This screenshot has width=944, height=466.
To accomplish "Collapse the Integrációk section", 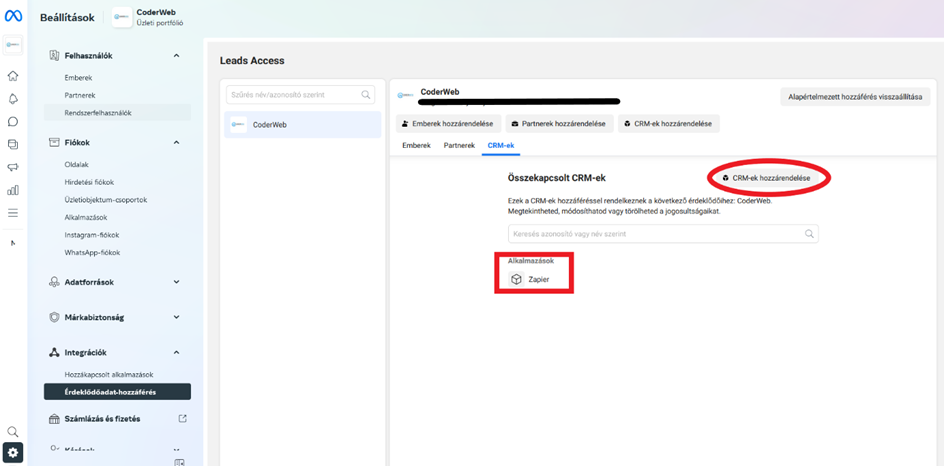I will click(176, 352).
